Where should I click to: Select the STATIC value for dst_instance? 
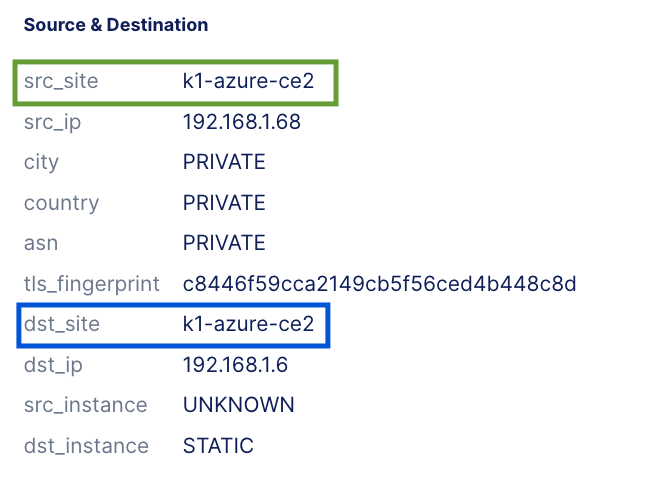(218, 446)
